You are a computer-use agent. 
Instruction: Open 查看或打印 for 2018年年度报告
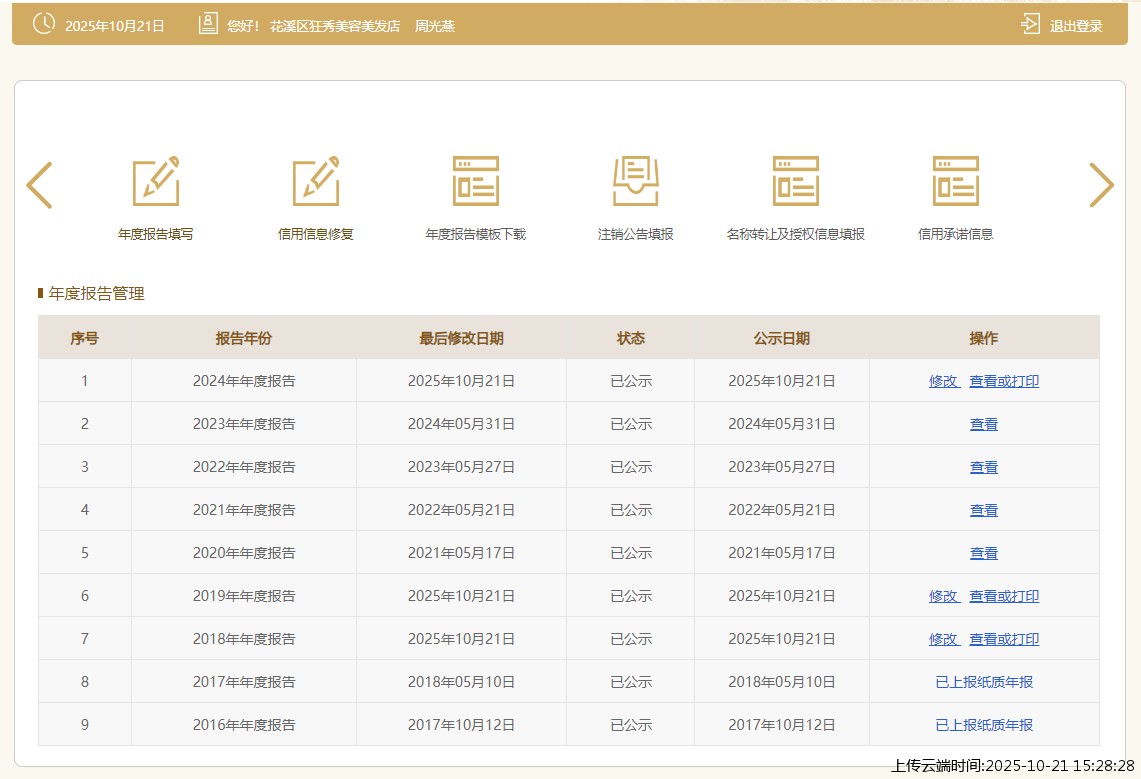(1004, 639)
